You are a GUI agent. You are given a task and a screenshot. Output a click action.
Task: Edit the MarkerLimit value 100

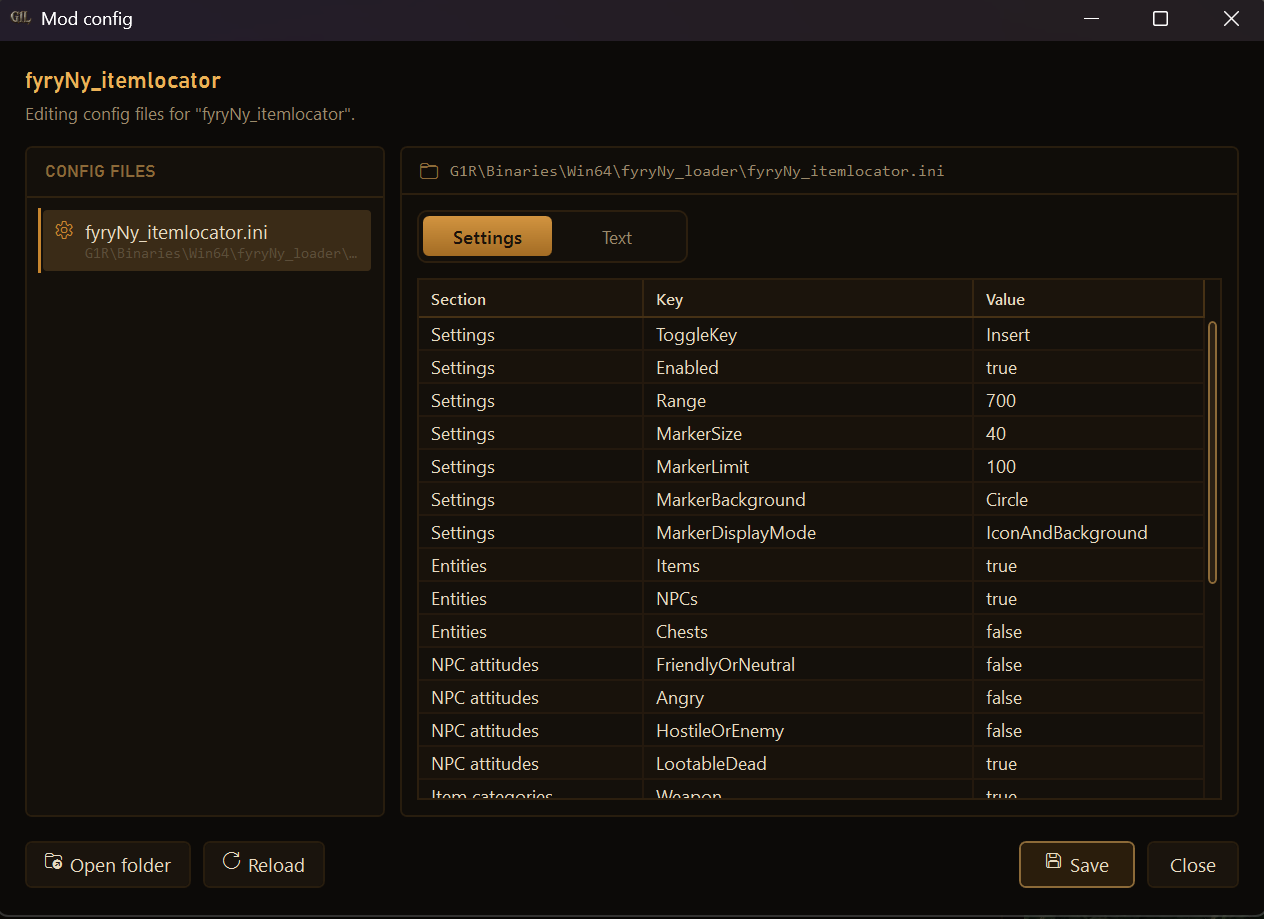[1089, 467]
